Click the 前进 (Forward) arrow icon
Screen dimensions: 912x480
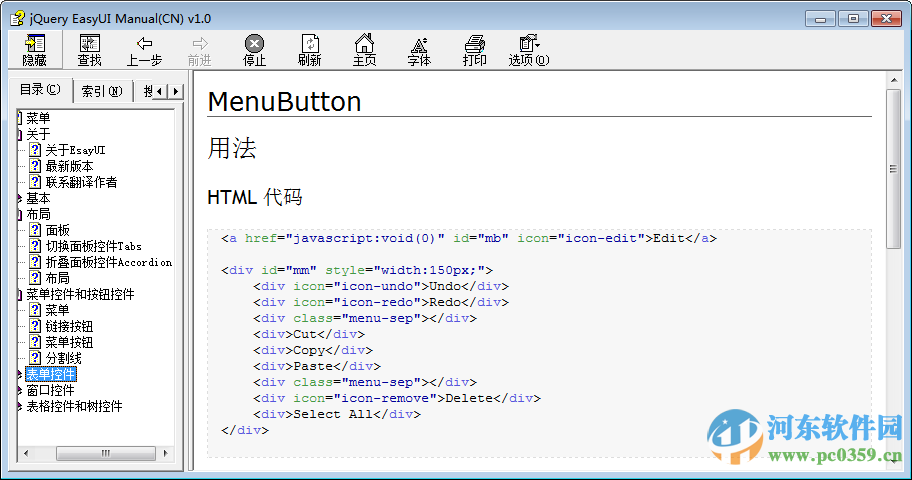200,50
